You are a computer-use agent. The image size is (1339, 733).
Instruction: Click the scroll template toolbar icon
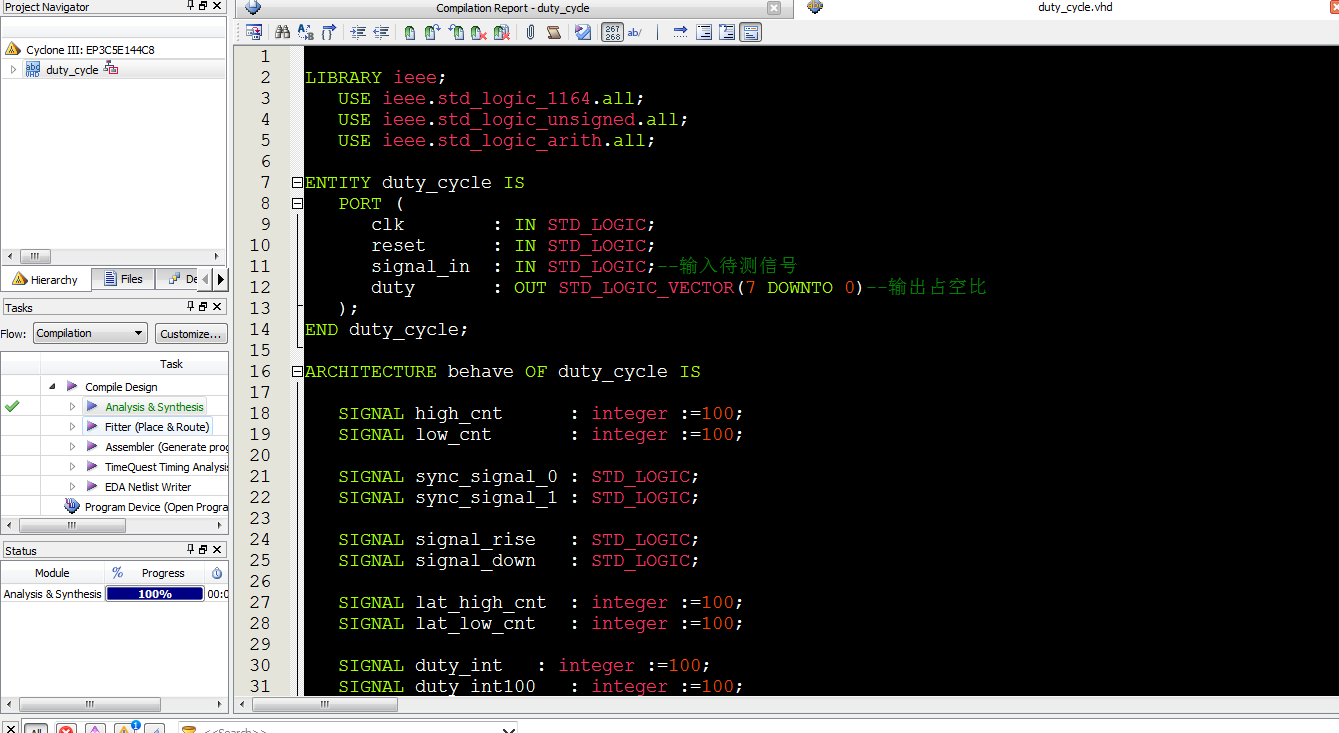(x=554, y=32)
